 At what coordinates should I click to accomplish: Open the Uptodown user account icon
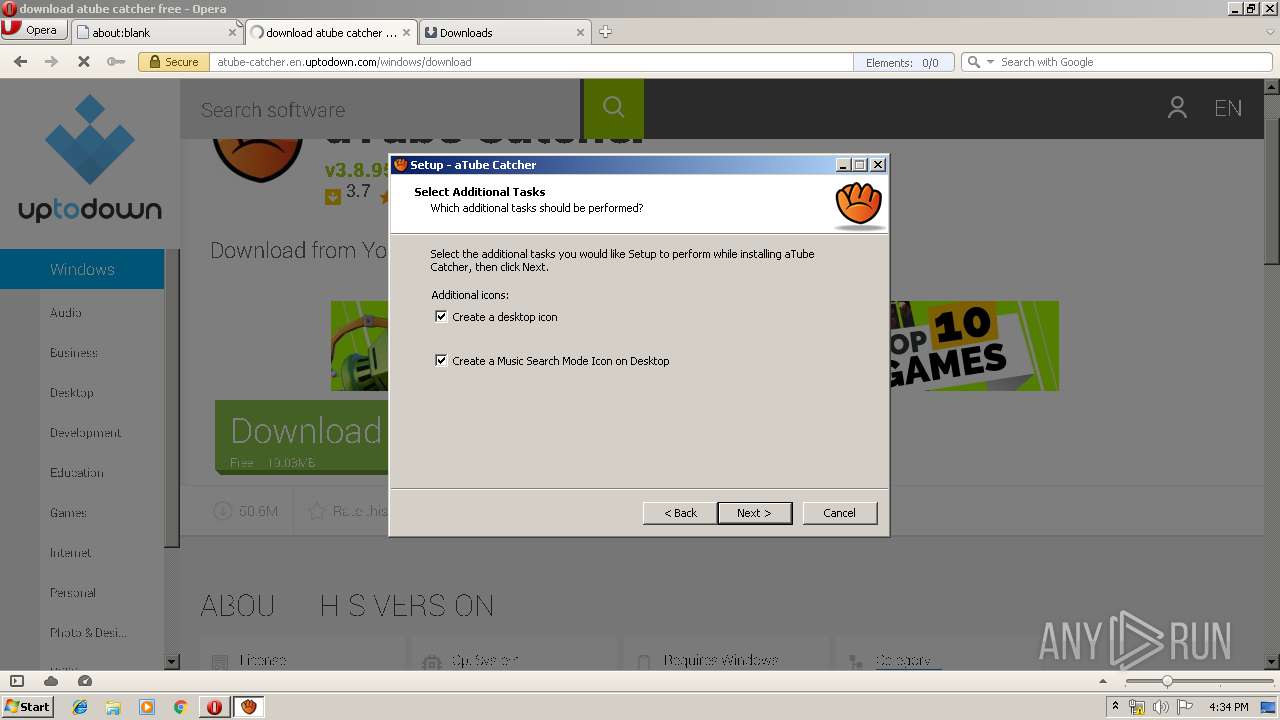coord(1177,108)
